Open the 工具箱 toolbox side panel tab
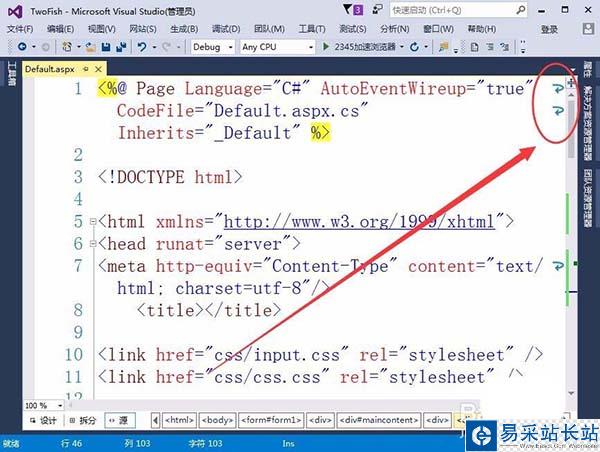Image resolution: width=600 pixels, height=452 pixels. [11, 74]
